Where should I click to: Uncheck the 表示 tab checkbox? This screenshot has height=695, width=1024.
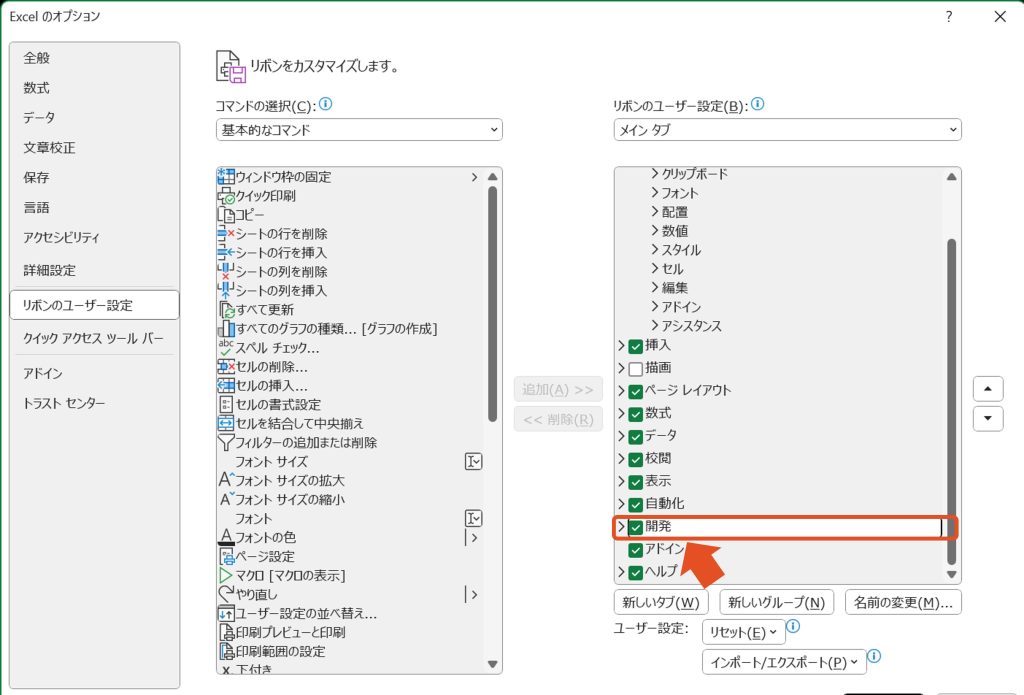point(635,482)
